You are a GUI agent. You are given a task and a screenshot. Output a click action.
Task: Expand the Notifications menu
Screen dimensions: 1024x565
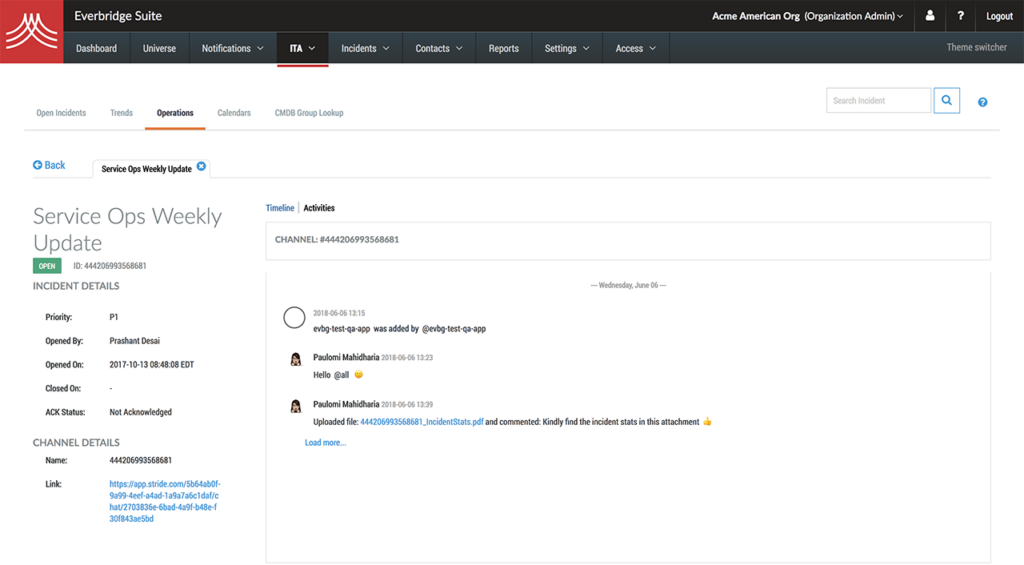232,48
